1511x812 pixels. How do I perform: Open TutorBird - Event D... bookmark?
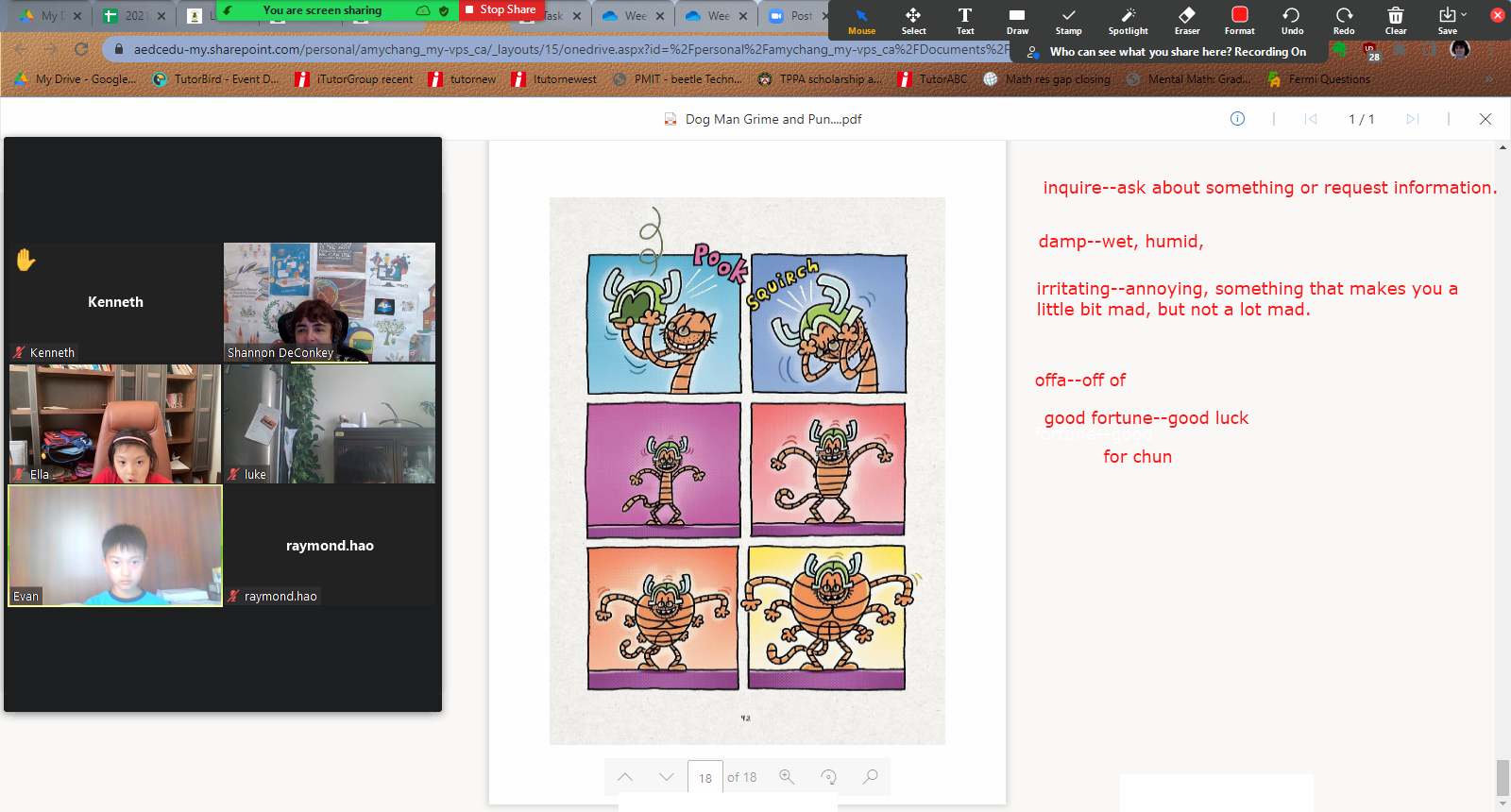coord(216,79)
